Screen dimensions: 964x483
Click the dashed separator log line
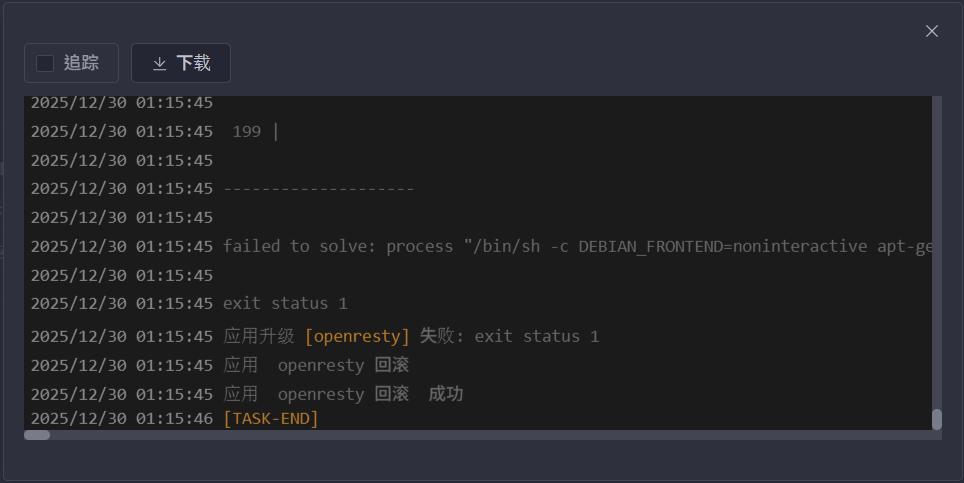click(x=318, y=188)
